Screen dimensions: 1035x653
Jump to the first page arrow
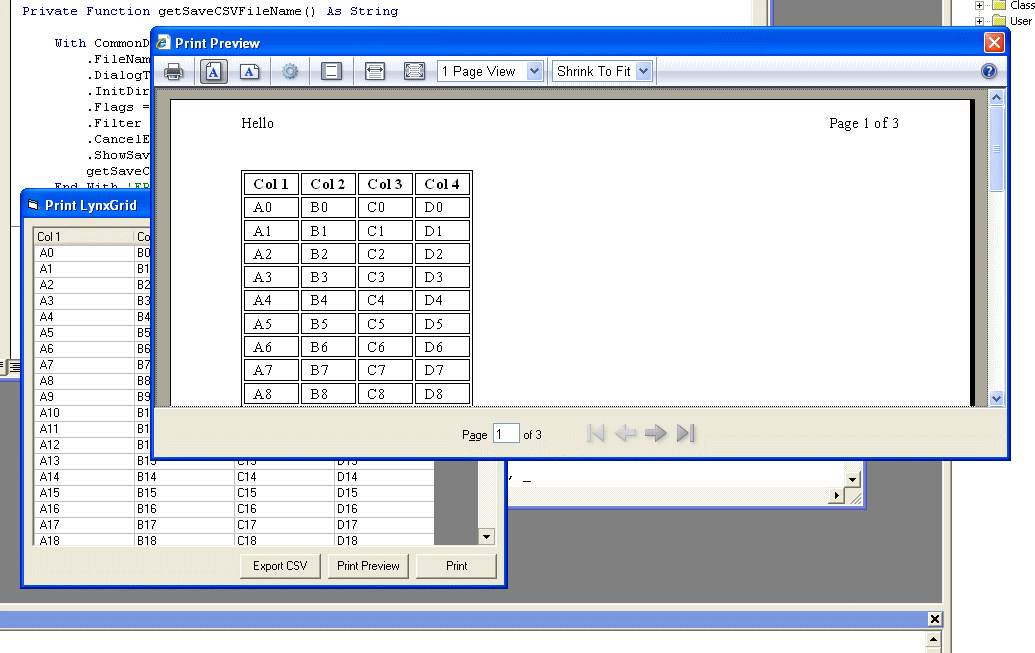tap(596, 433)
